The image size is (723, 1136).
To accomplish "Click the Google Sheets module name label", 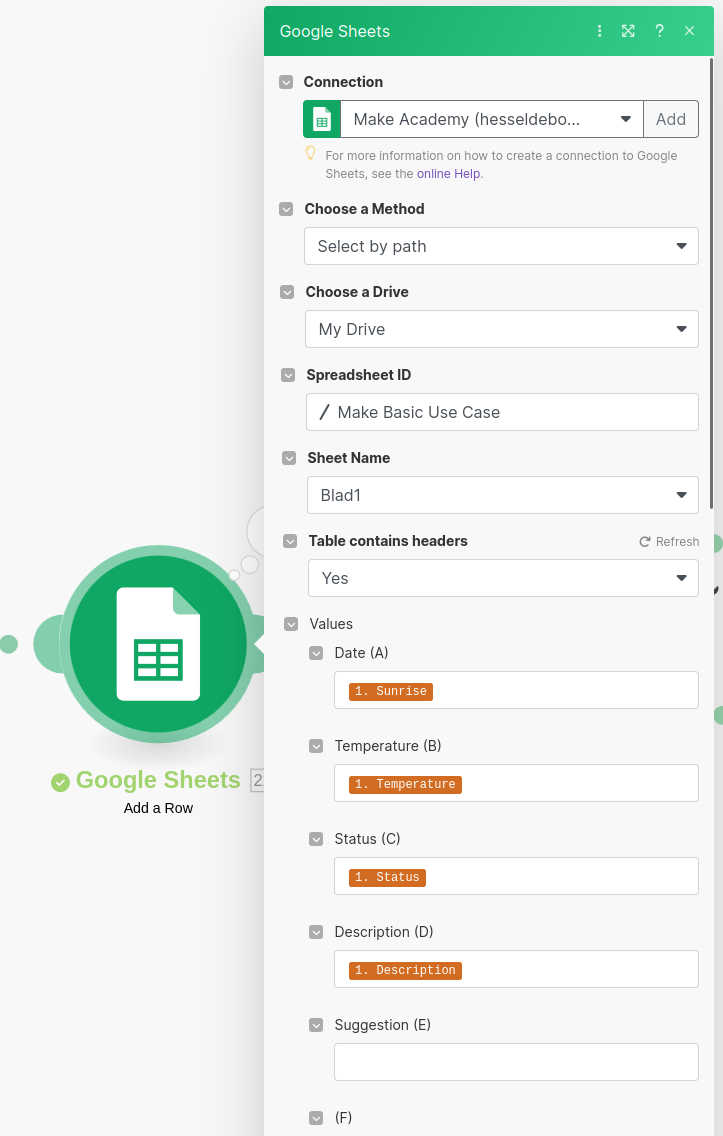I will 158,780.
